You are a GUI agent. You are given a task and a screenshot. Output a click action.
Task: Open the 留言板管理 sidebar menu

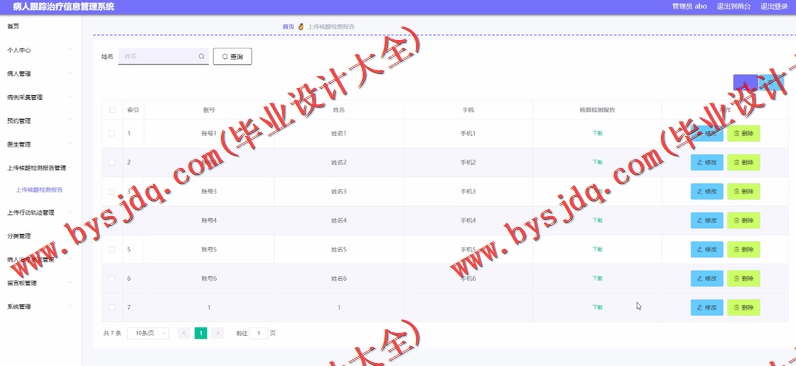[22, 283]
